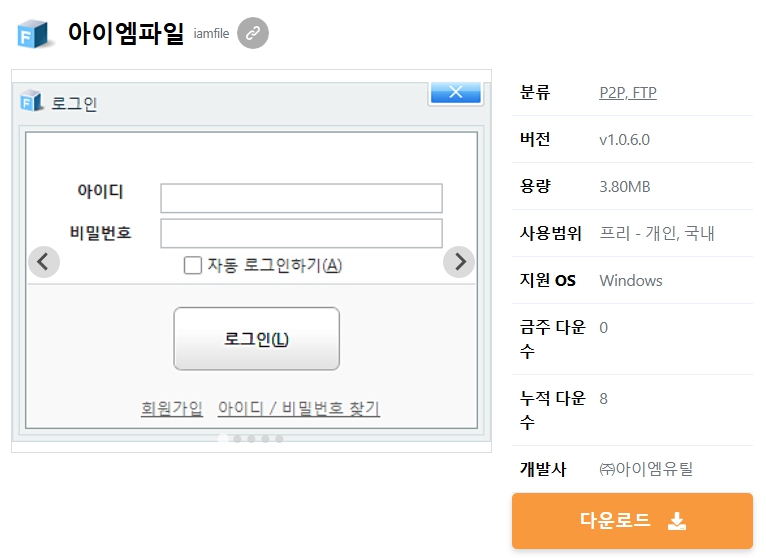
Task: Click the 누적 다운수 value 8
Action: pyautogui.click(x=603, y=399)
